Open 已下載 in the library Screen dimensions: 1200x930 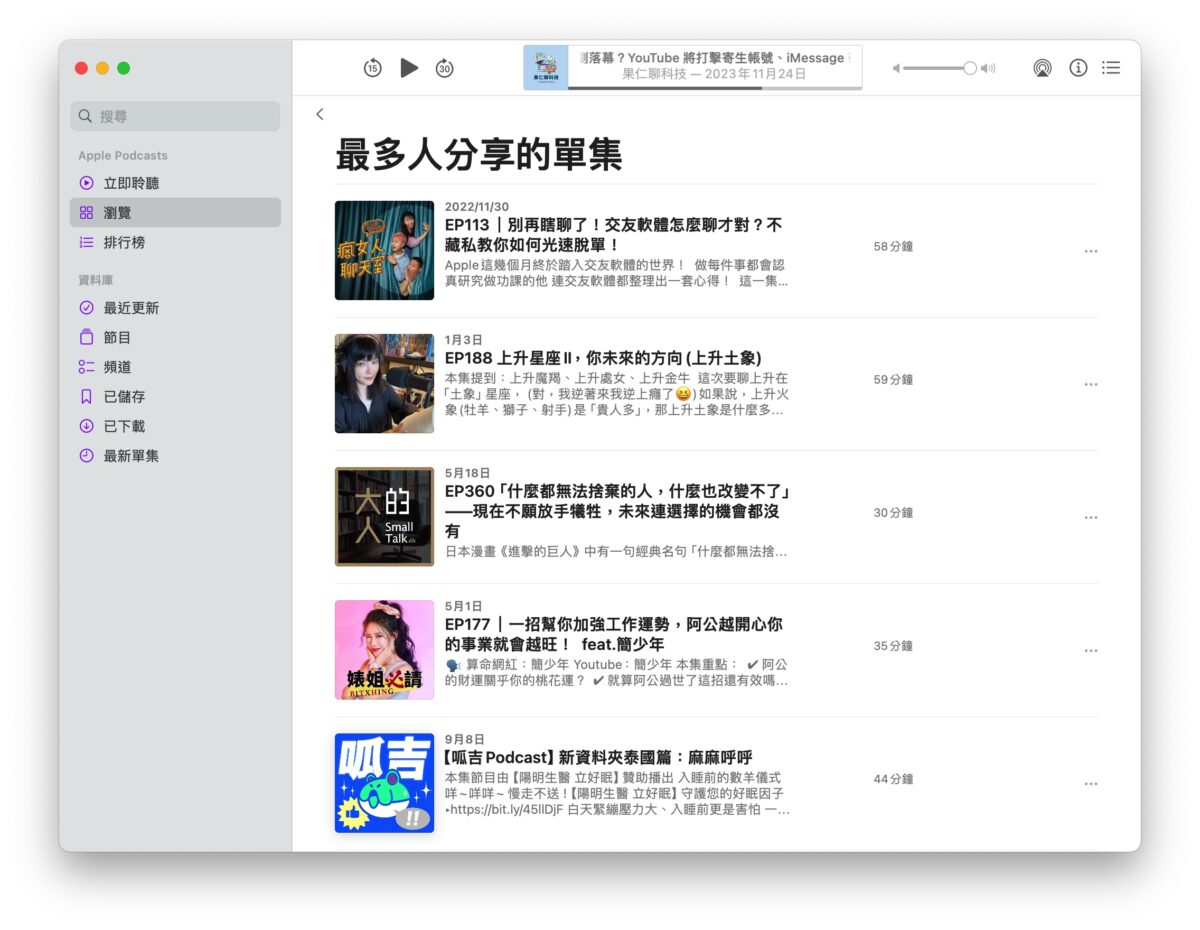pos(175,426)
